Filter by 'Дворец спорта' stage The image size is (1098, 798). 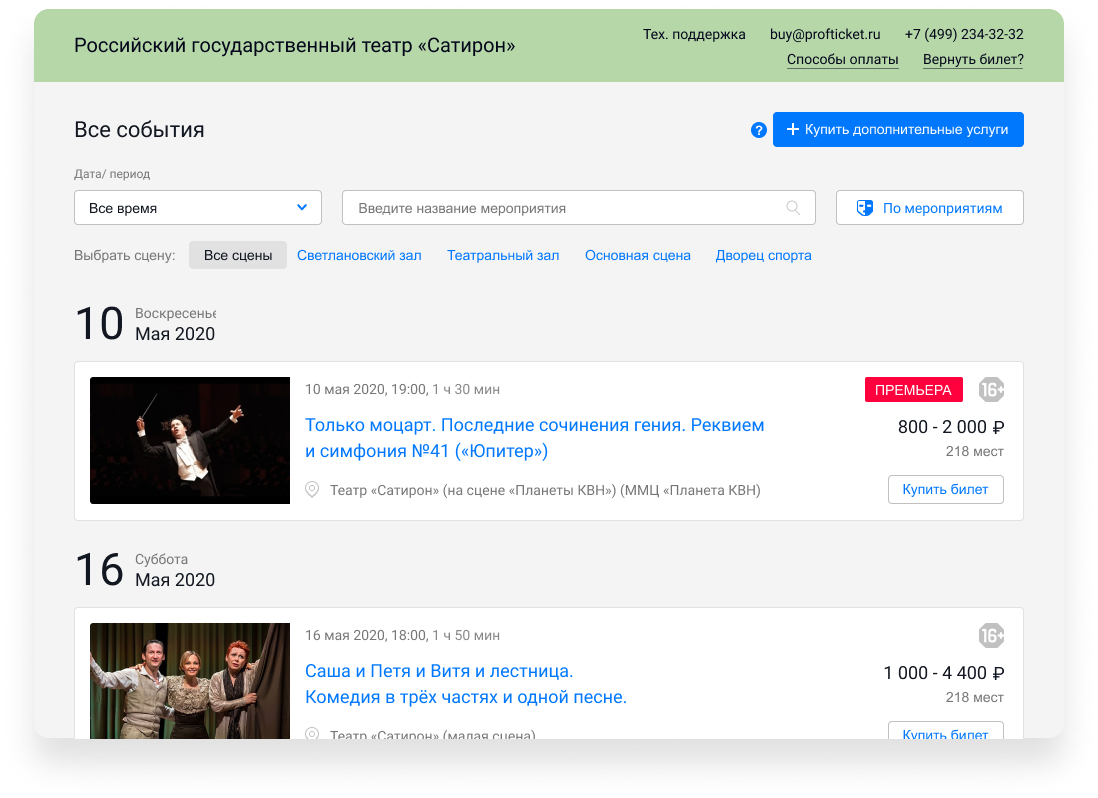coord(763,256)
